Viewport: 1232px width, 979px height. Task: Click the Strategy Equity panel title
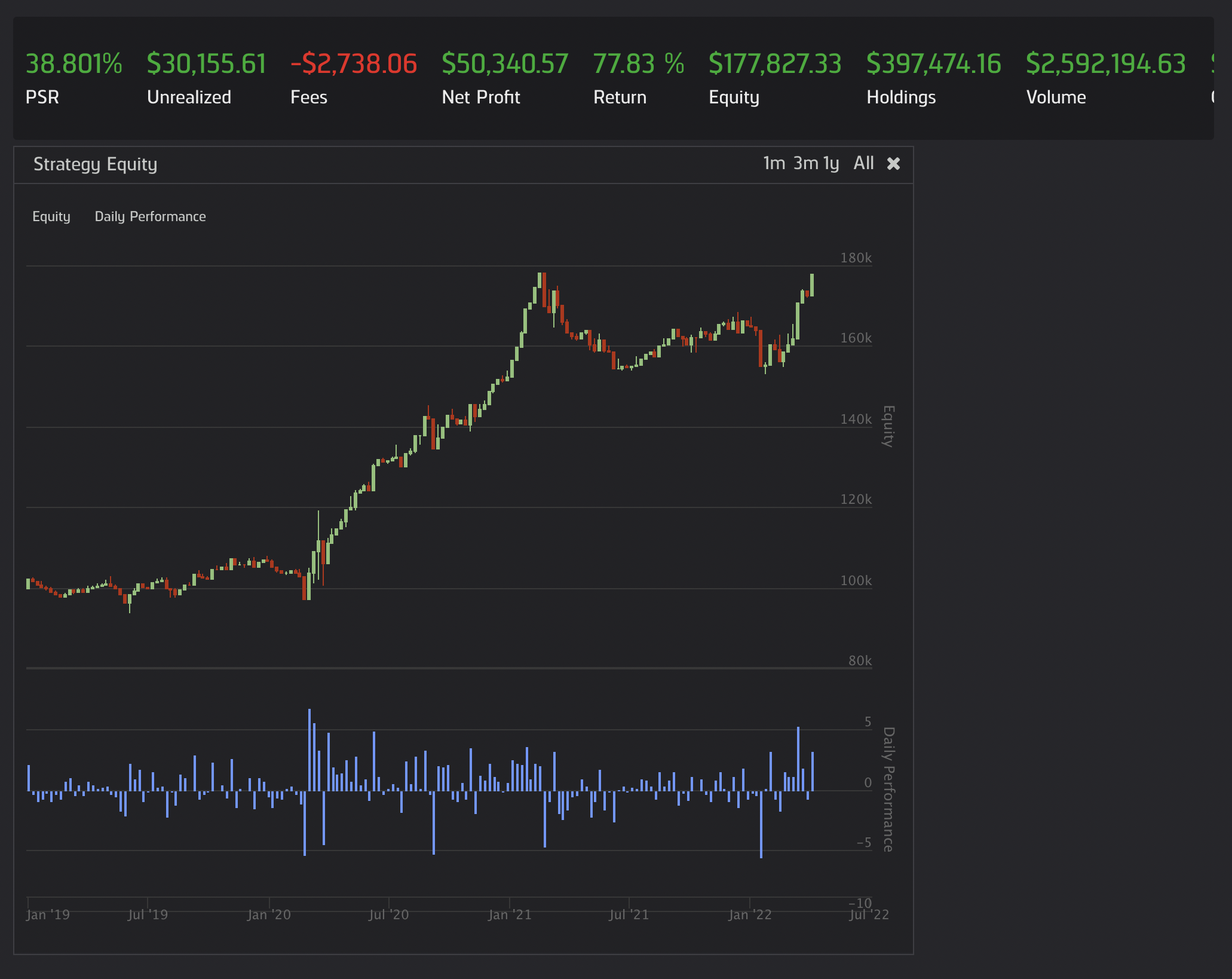pos(95,164)
